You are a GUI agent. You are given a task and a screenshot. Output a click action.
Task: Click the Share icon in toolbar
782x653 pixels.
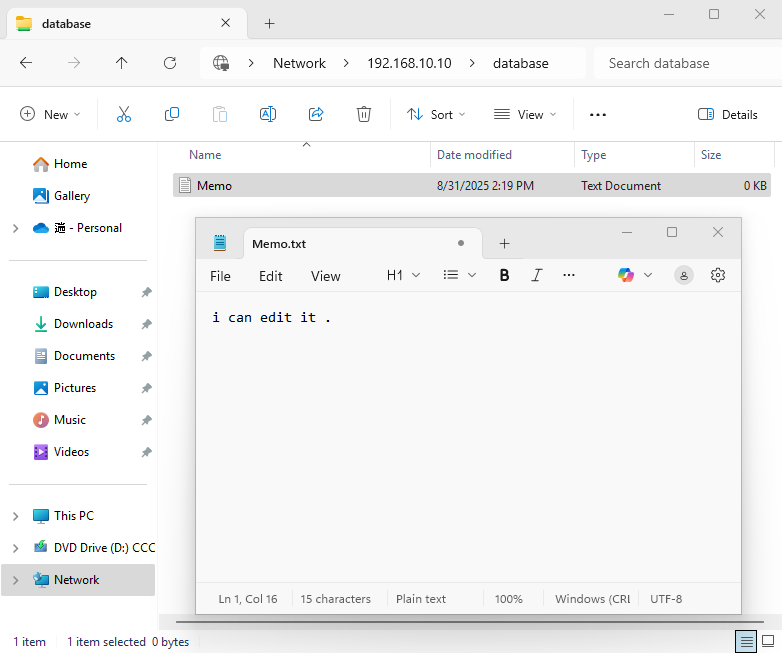pos(316,115)
